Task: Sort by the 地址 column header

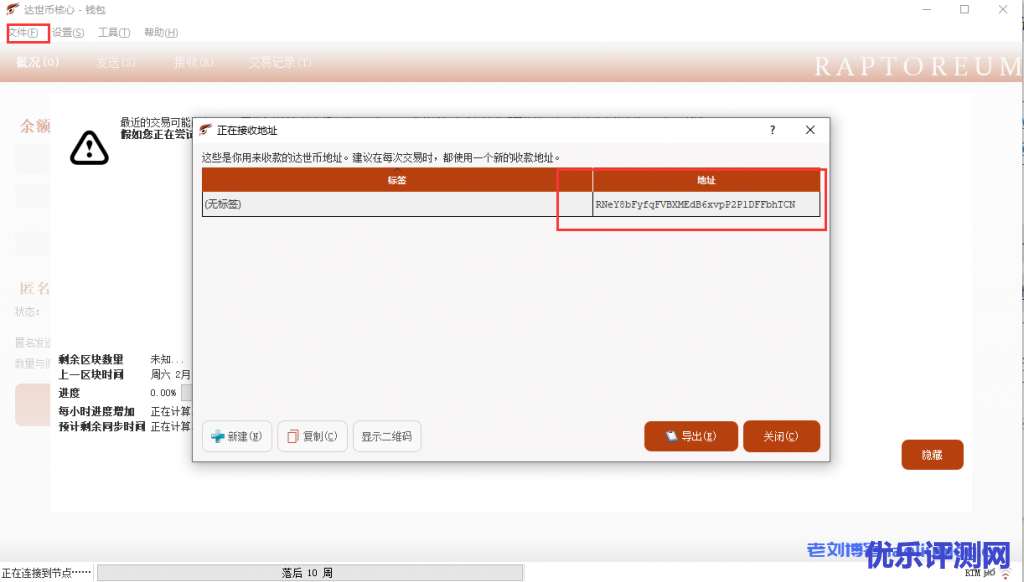Action: point(706,180)
